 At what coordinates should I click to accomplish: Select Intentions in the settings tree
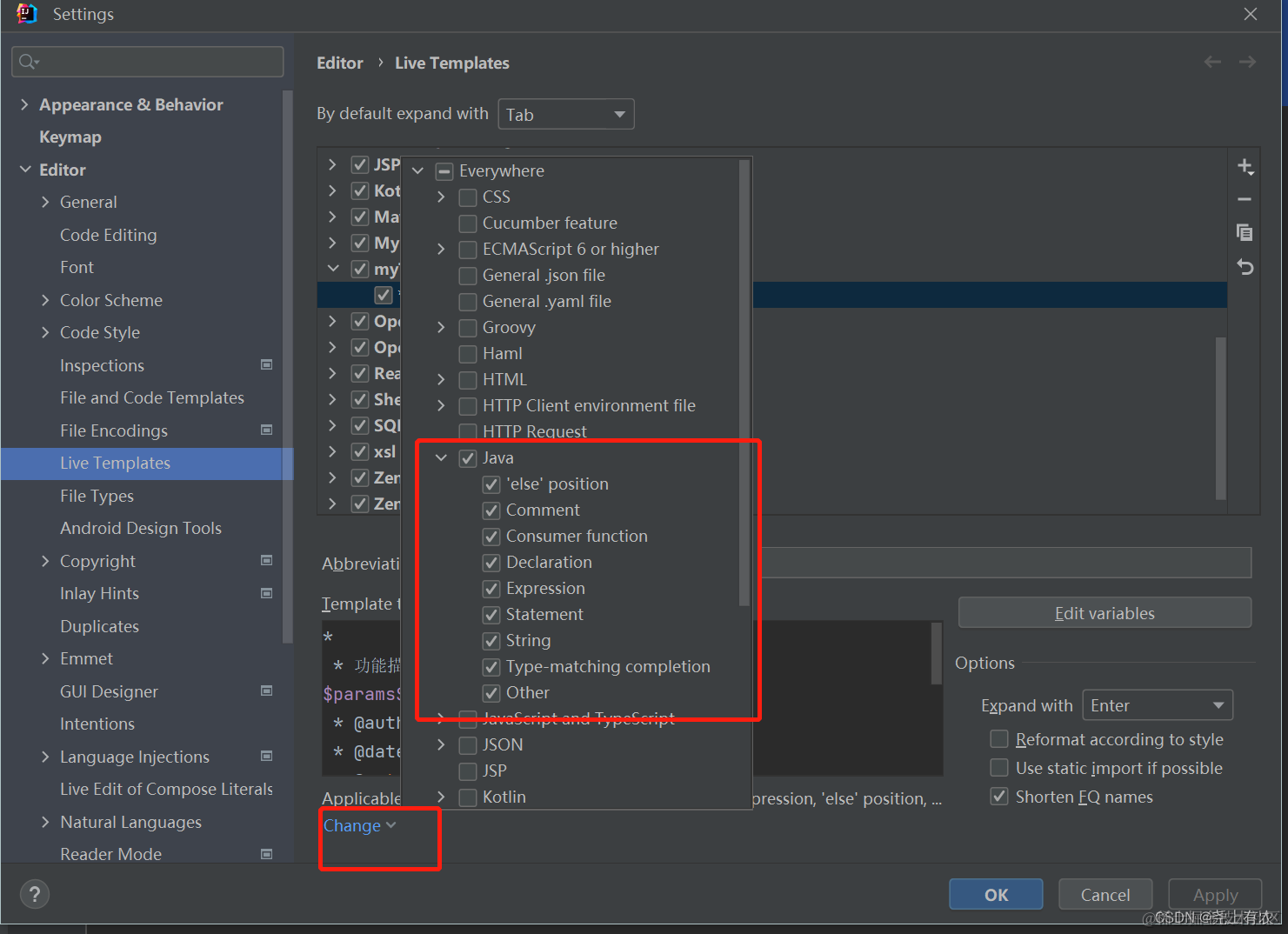[x=97, y=724]
